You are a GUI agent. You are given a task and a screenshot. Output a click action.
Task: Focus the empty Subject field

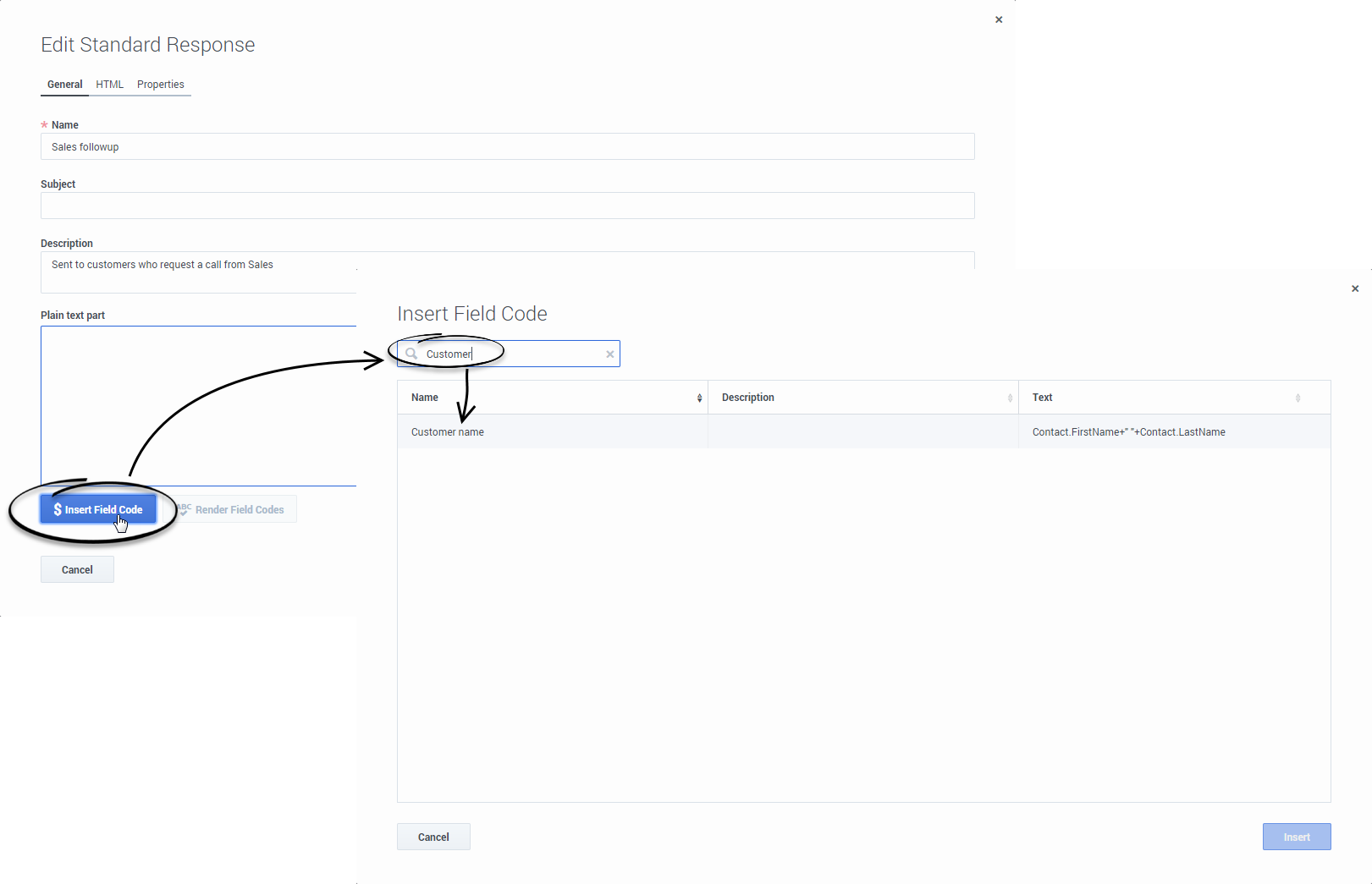tap(507, 206)
